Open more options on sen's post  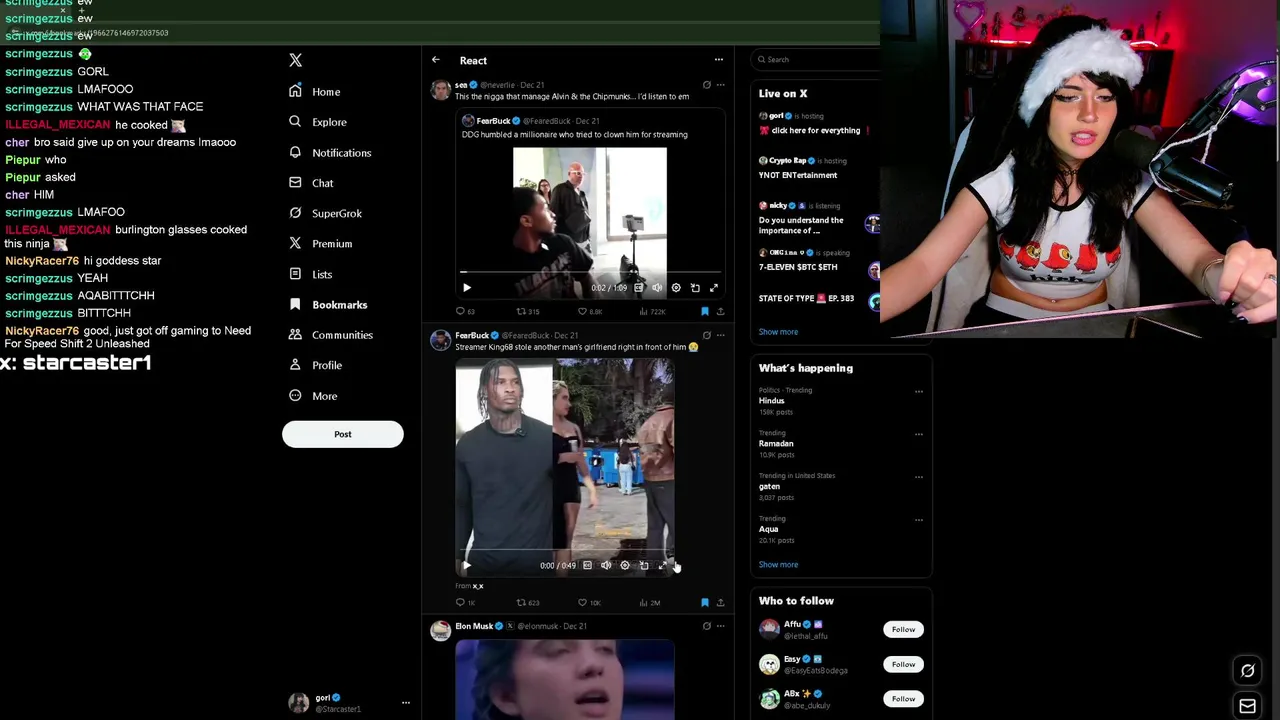pos(720,85)
